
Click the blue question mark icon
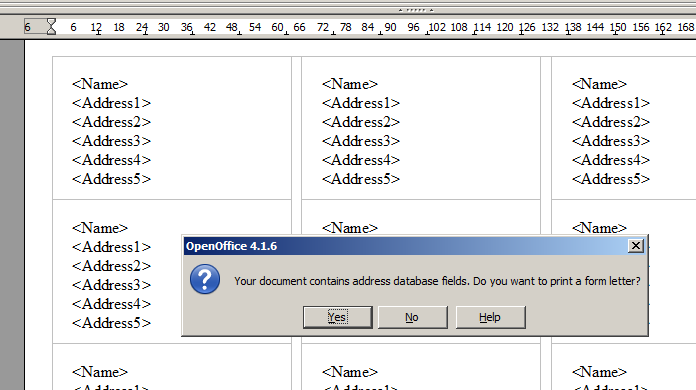[205, 279]
